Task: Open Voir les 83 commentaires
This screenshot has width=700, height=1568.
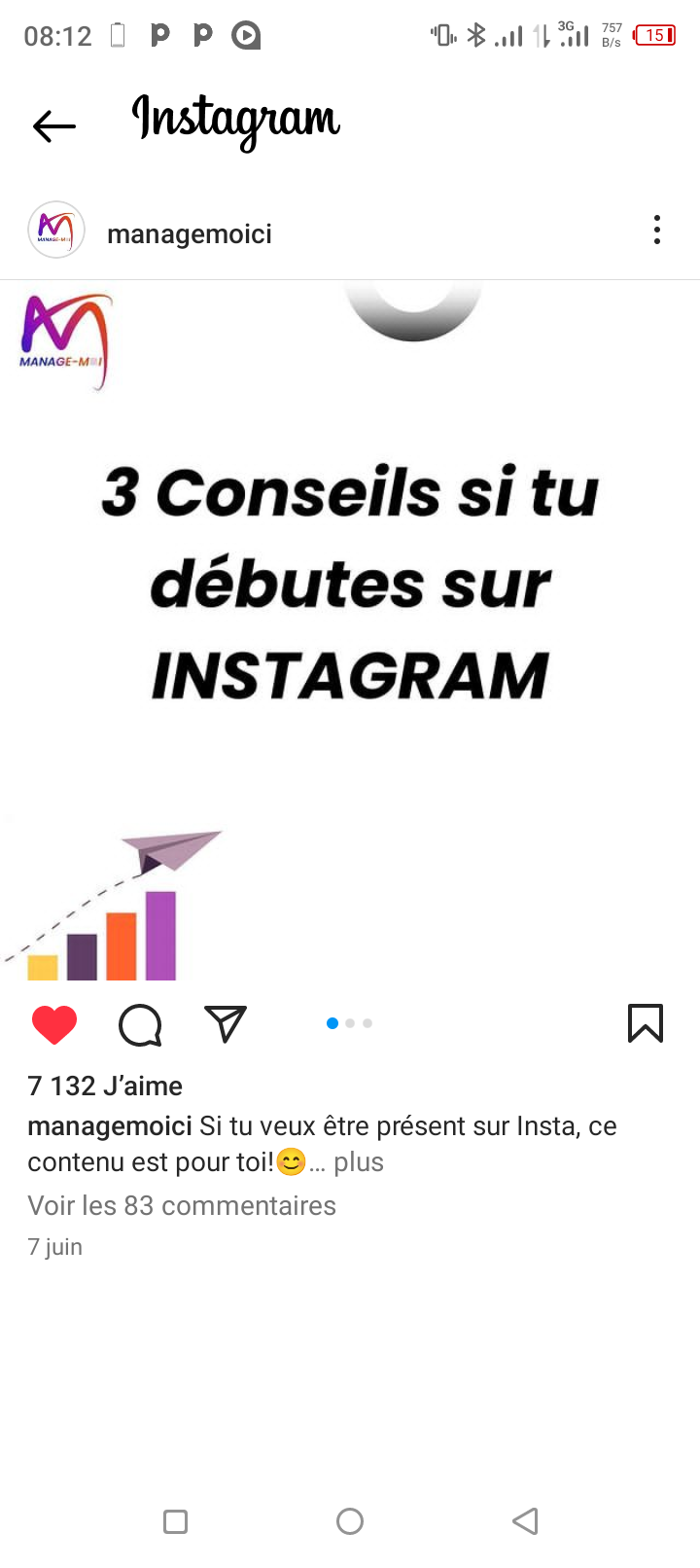Action: (182, 1206)
